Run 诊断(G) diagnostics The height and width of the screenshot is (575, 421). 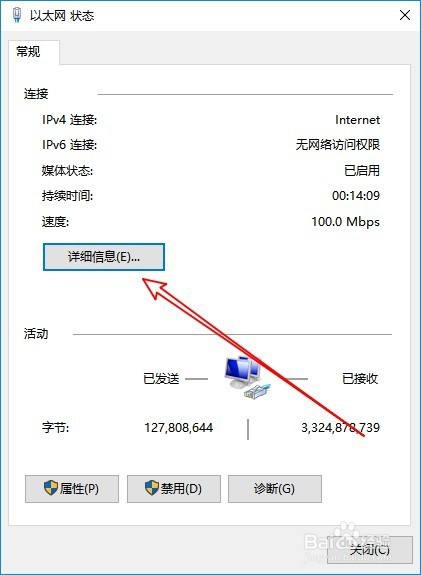[275, 489]
